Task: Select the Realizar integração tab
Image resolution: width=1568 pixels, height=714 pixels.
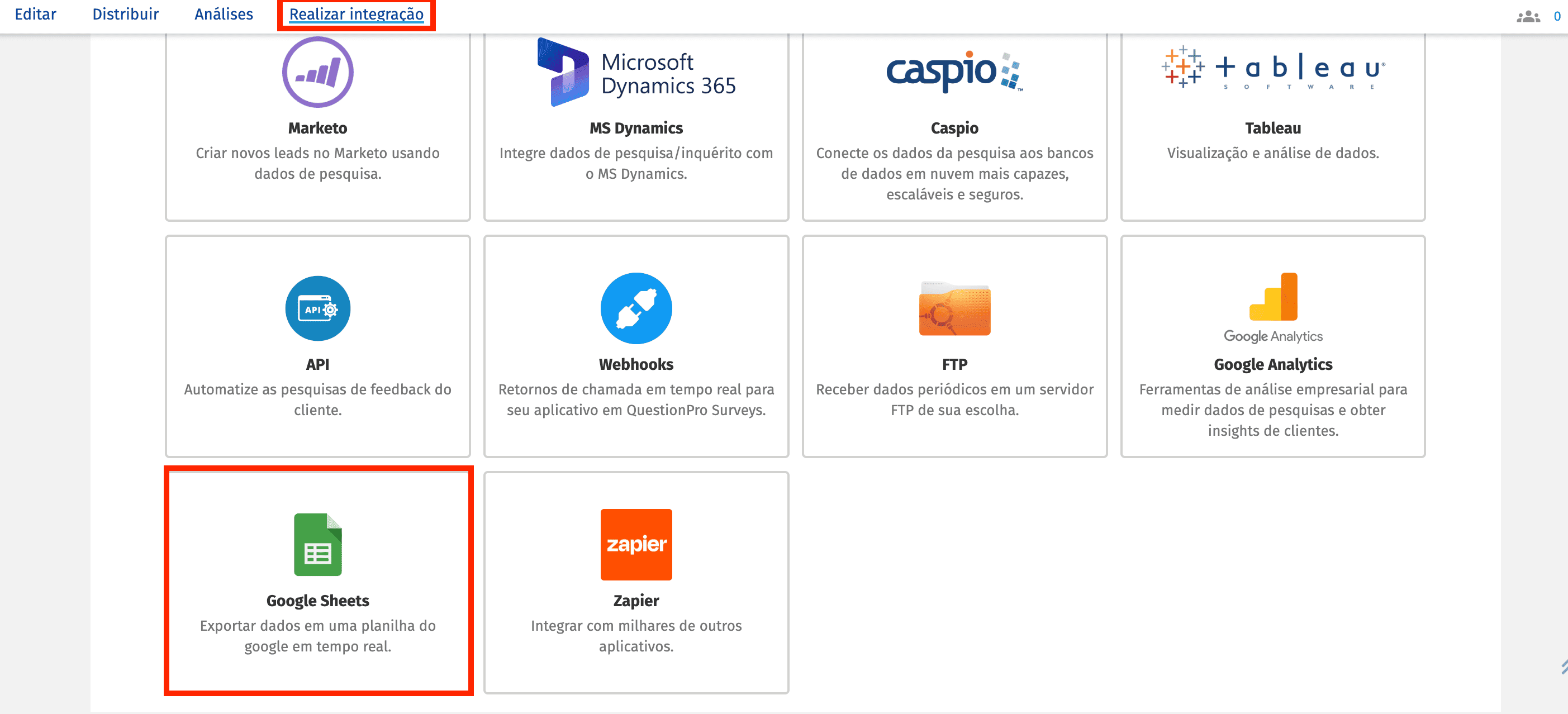Action: tap(356, 14)
